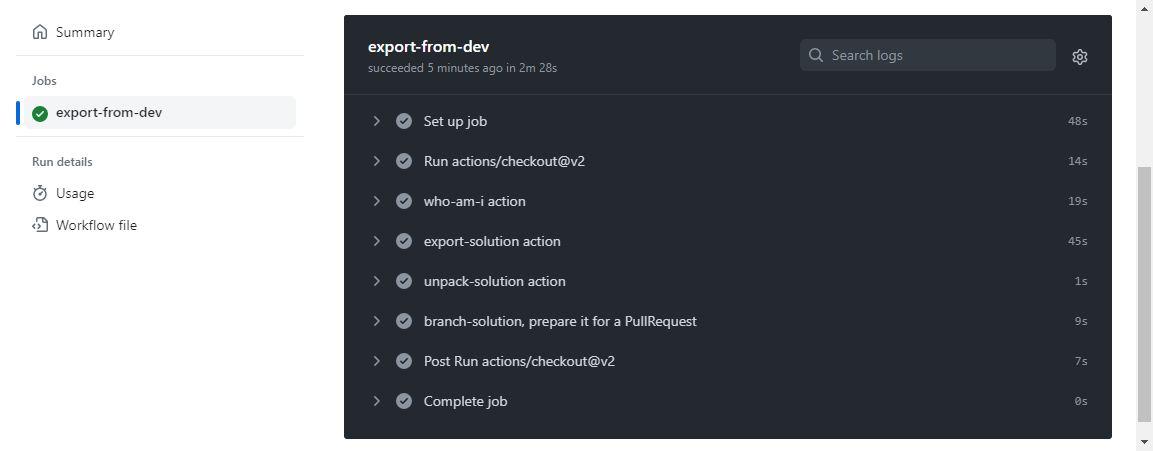Expand the Run actions/checkout@v2 step

pyautogui.click(x=376, y=160)
